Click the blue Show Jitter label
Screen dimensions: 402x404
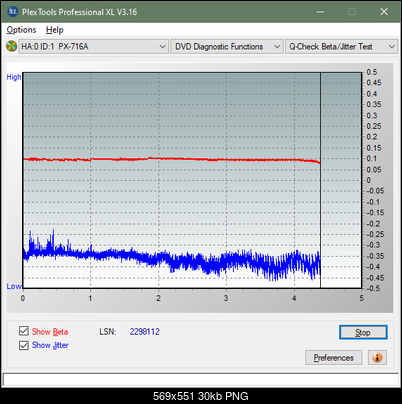point(50,345)
